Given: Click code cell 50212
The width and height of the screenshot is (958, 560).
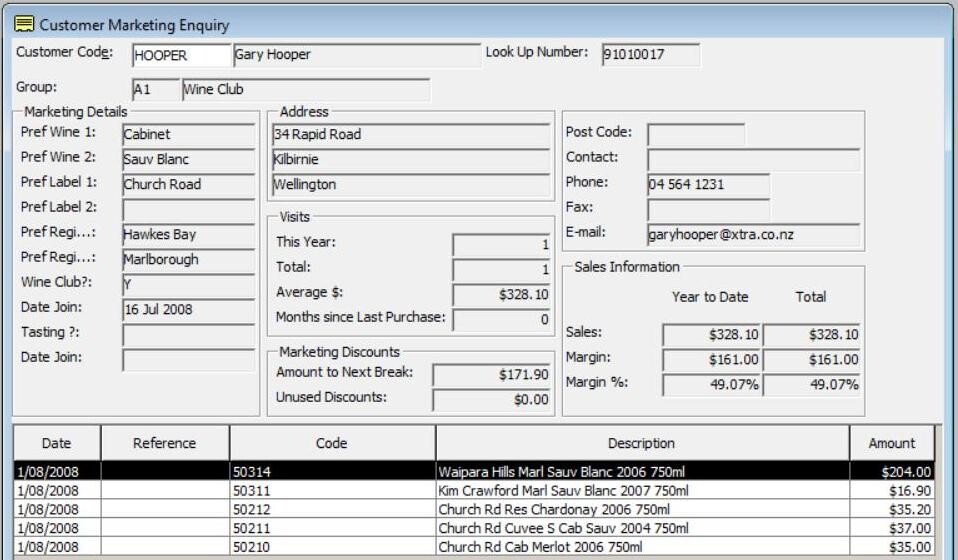Looking at the screenshot, I should (332, 509).
